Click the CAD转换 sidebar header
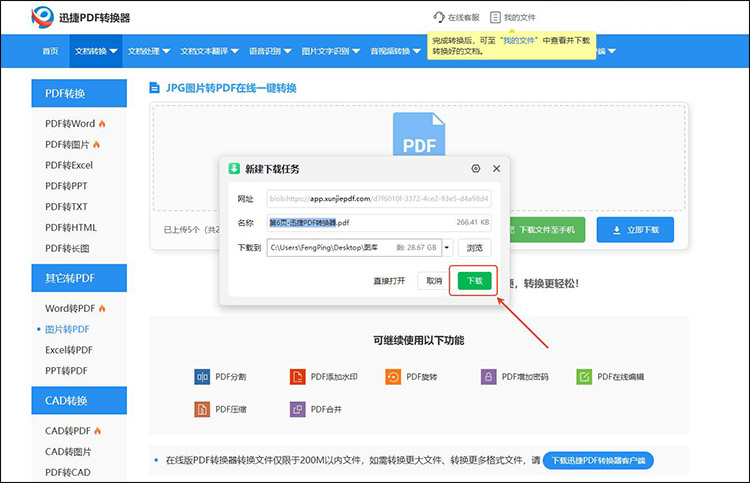 [x=79, y=400]
